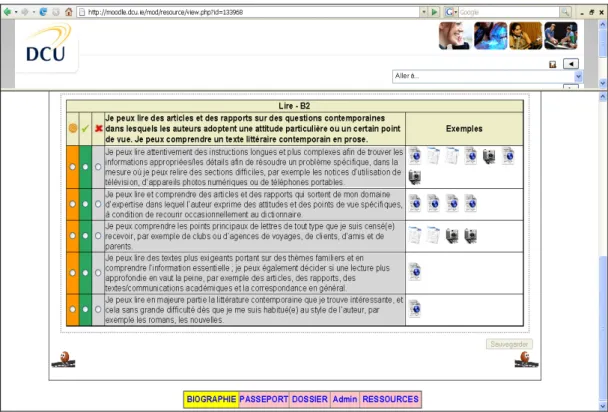Open fourth web example in the articles et rapports row

pos(470,203)
